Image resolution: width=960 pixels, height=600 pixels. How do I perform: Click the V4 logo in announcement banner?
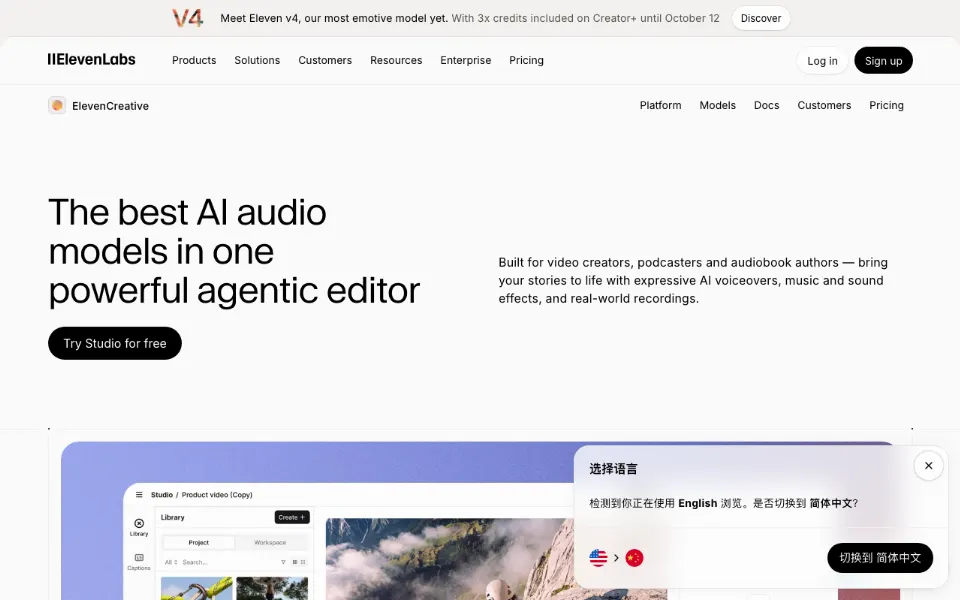(x=187, y=18)
